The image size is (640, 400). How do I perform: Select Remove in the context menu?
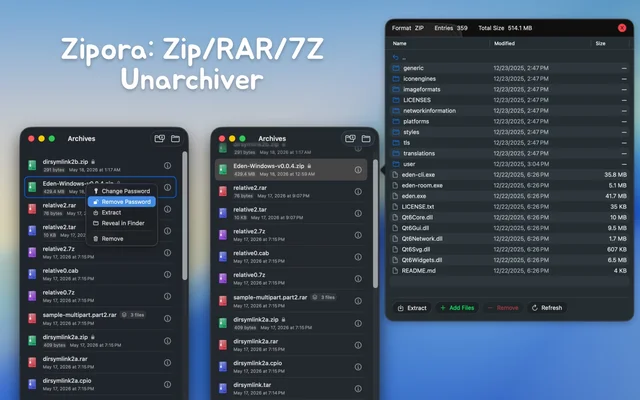coord(122,239)
